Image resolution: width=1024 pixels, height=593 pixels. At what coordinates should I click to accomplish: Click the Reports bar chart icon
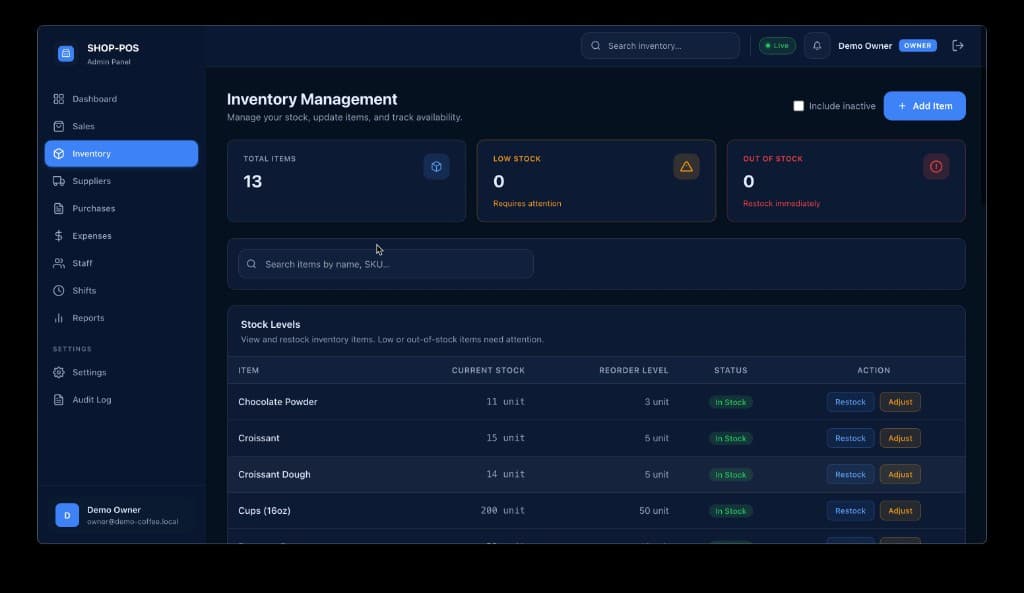(x=59, y=318)
